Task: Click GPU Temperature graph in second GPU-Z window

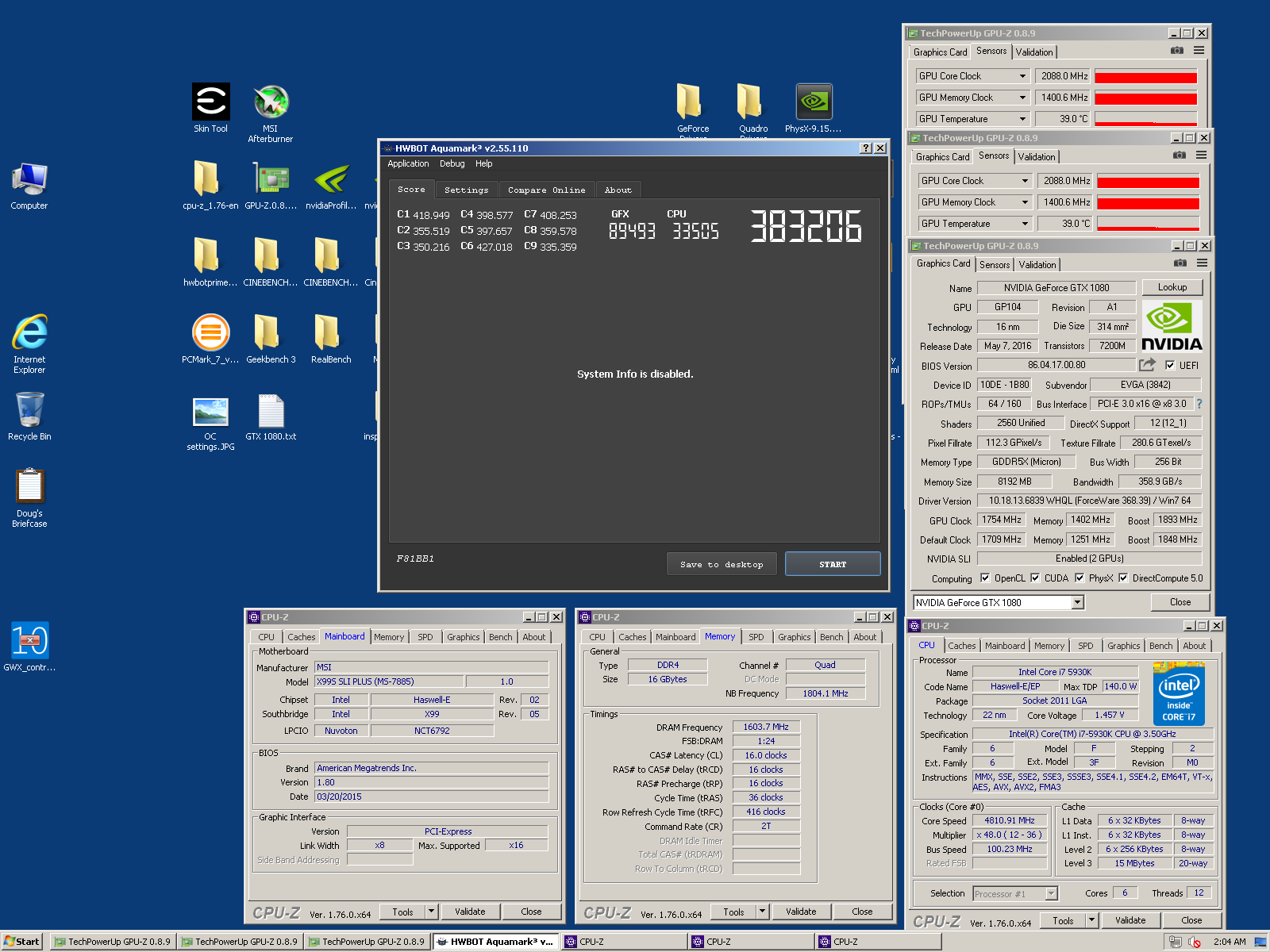Action: click(1149, 224)
